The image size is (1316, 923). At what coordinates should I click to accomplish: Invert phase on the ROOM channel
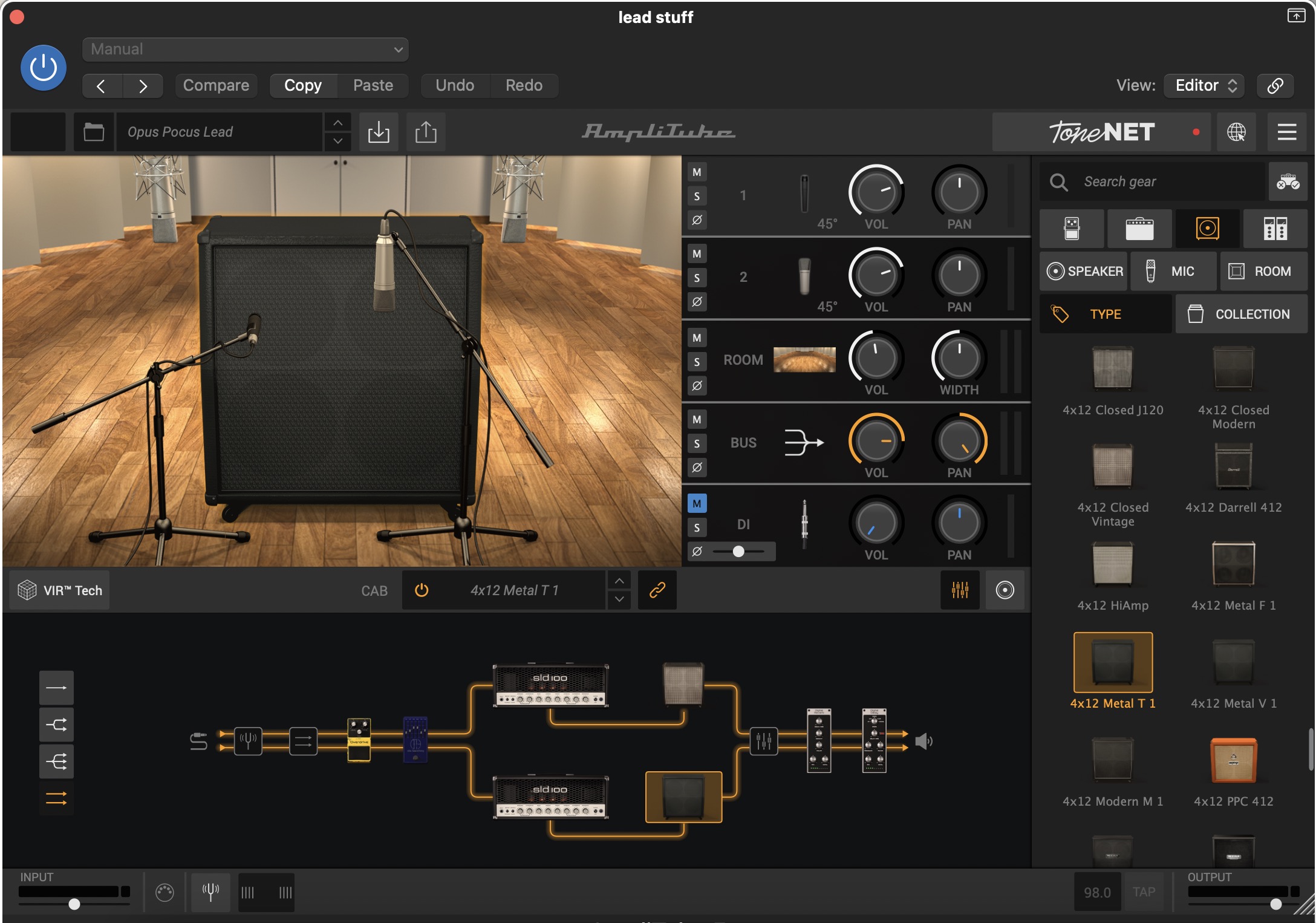697,385
